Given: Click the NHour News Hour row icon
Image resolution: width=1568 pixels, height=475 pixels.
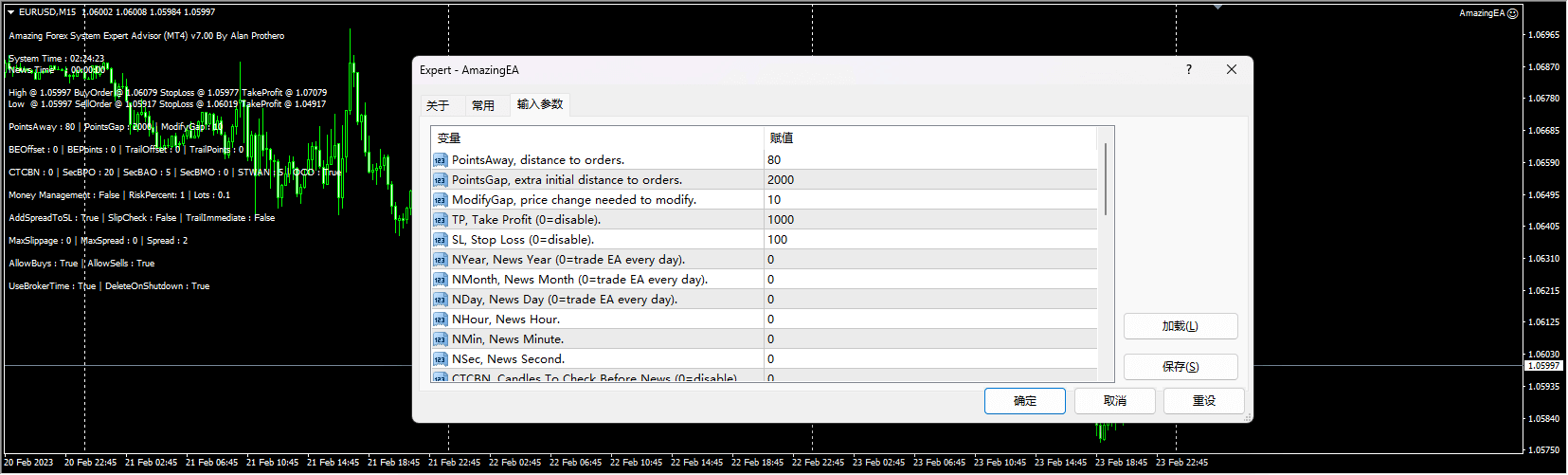Looking at the screenshot, I should pos(440,320).
